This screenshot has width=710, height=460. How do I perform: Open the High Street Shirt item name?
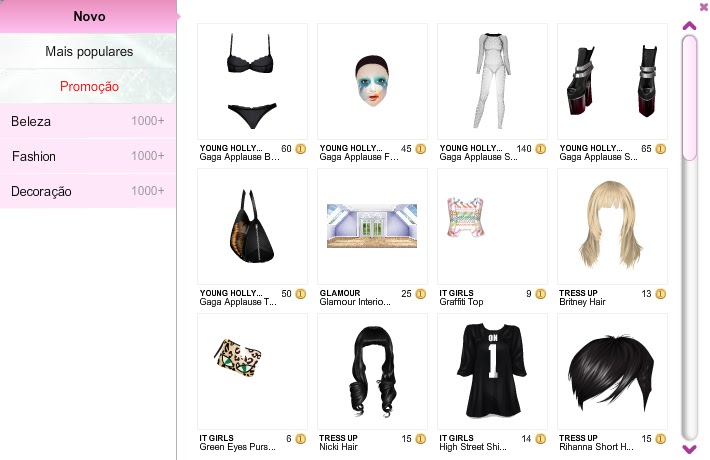point(473,447)
